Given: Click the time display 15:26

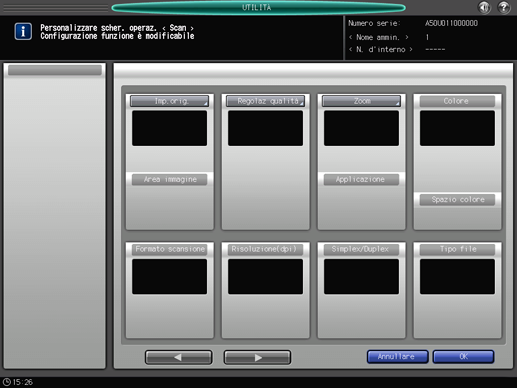Looking at the screenshot, I should point(23,382).
